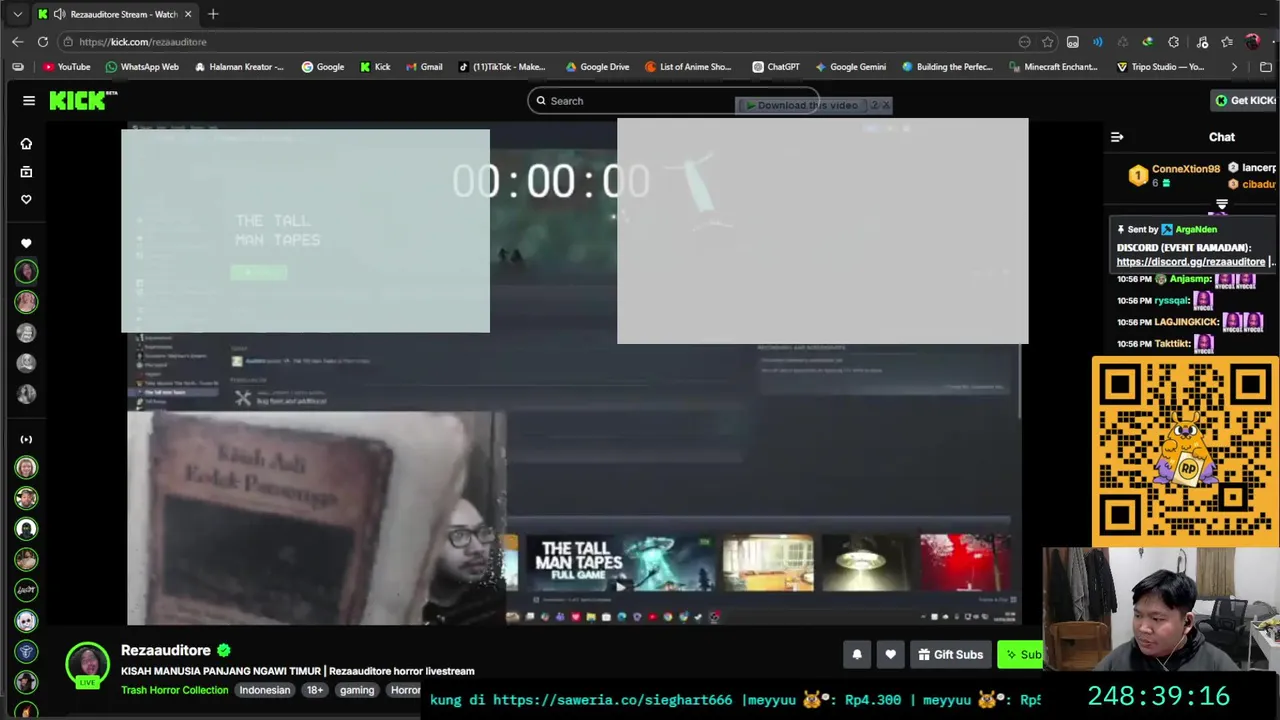Open Minecraft Enchant bookmark
The width and height of the screenshot is (1280, 720).
1053,67
